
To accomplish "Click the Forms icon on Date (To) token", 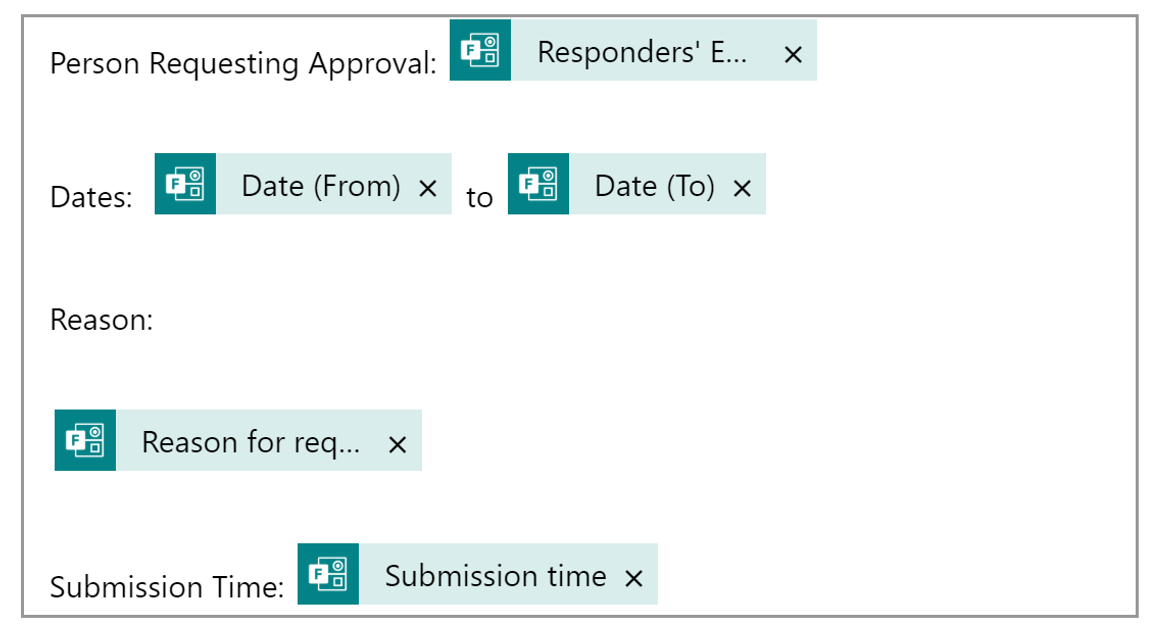I will pyautogui.click(x=538, y=184).
